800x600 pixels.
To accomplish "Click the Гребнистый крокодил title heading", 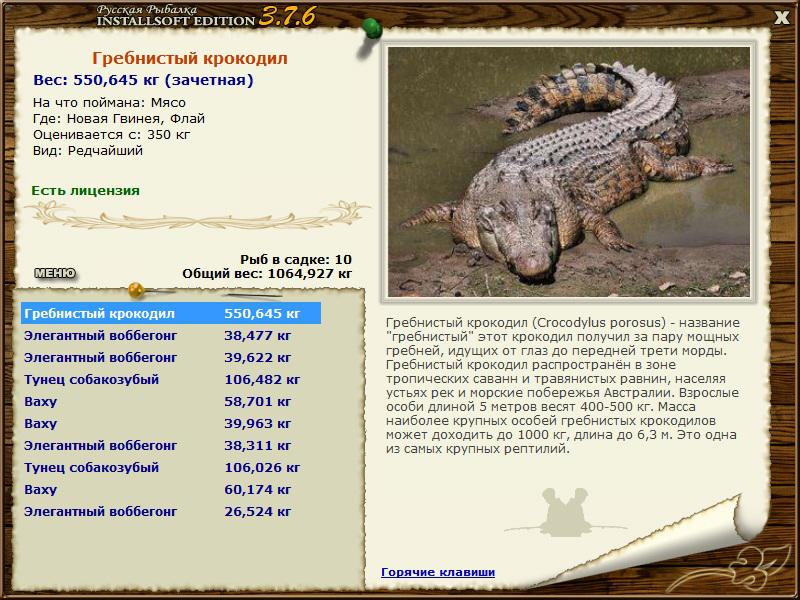I will coord(190,58).
